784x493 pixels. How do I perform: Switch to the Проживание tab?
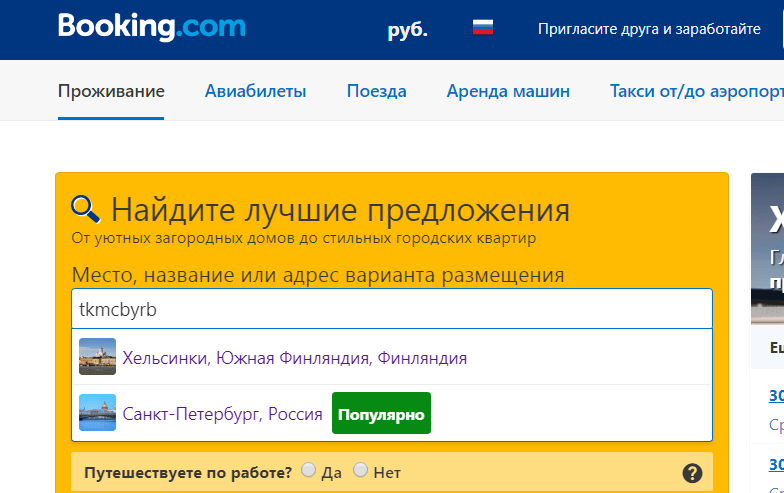111,91
